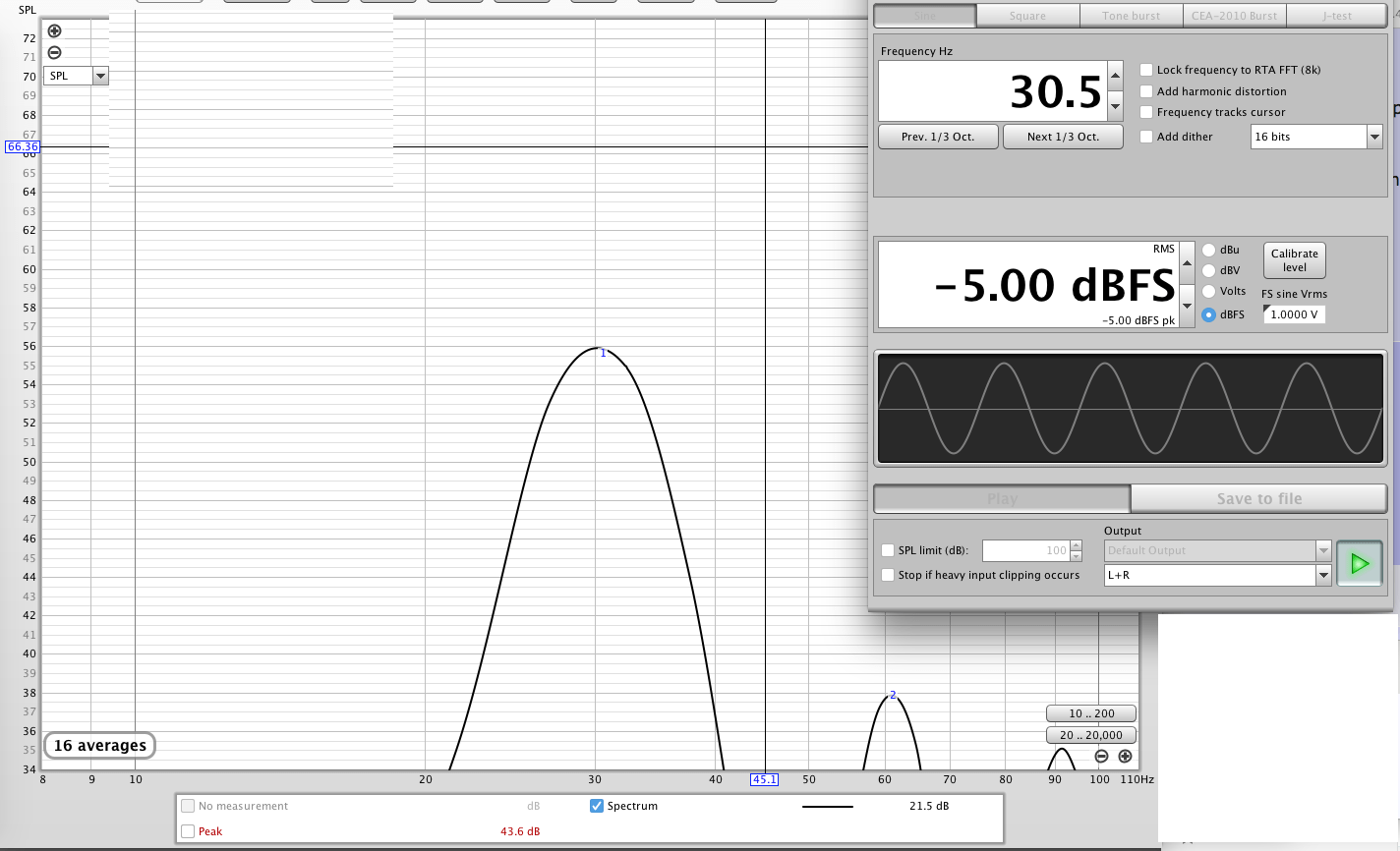Click the -5.00 dBFS level field
Image resolution: width=1400 pixels, height=851 pixels.
(x=1028, y=285)
